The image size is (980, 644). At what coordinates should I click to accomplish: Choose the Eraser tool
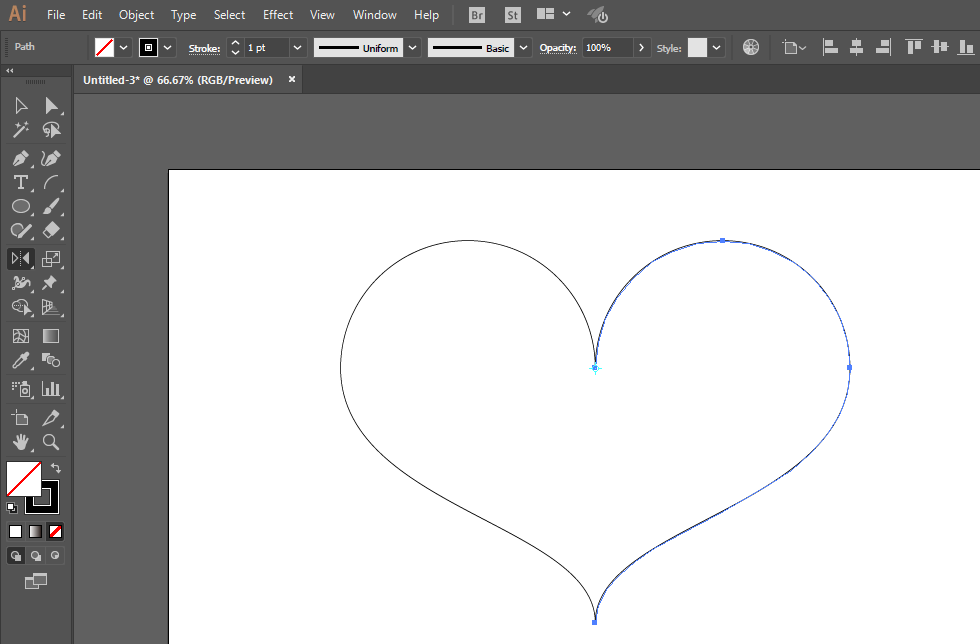click(51, 231)
